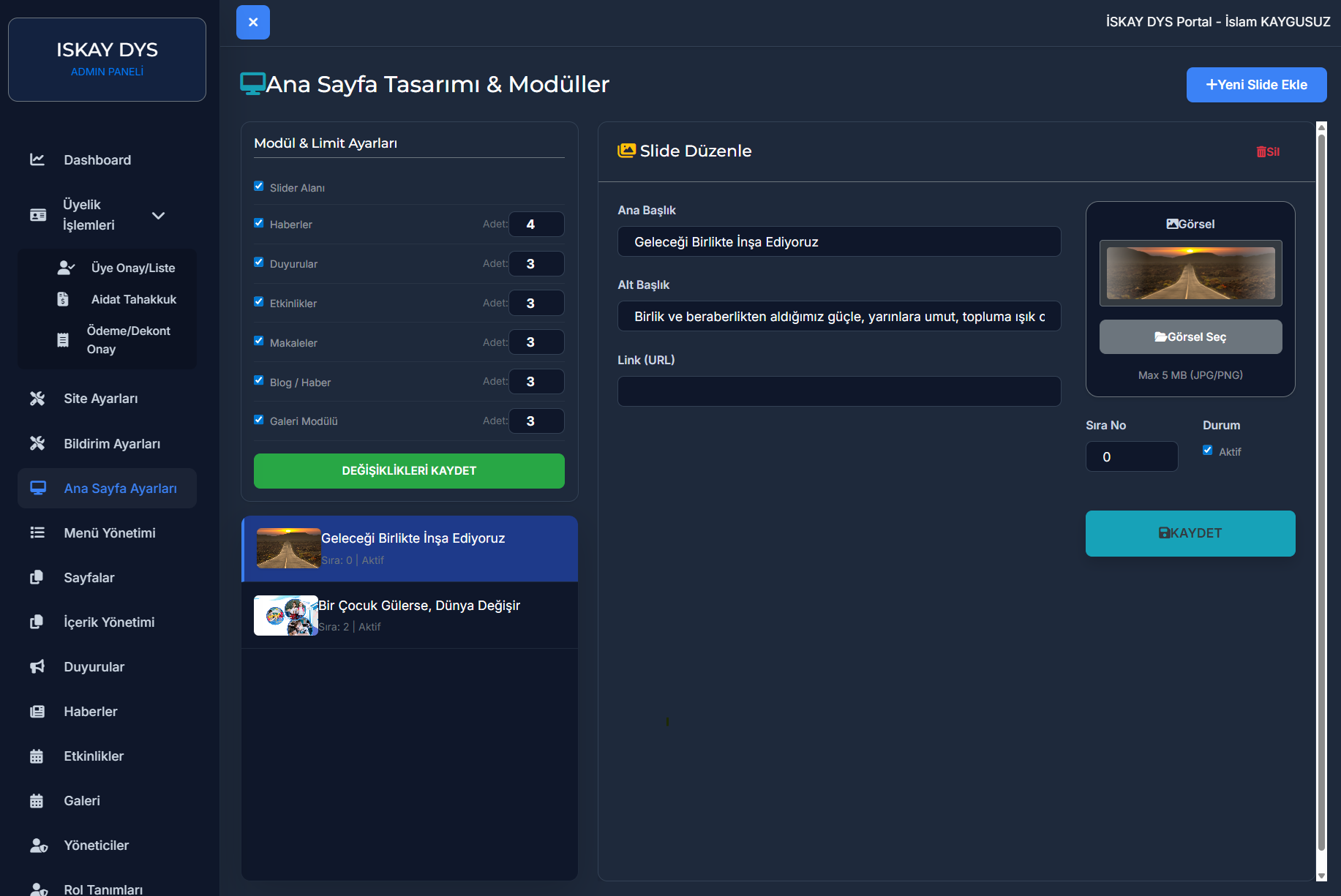Toggle the Galeri Modülü checkbox
Screen dimensions: 1341x896
coord(259,420)
